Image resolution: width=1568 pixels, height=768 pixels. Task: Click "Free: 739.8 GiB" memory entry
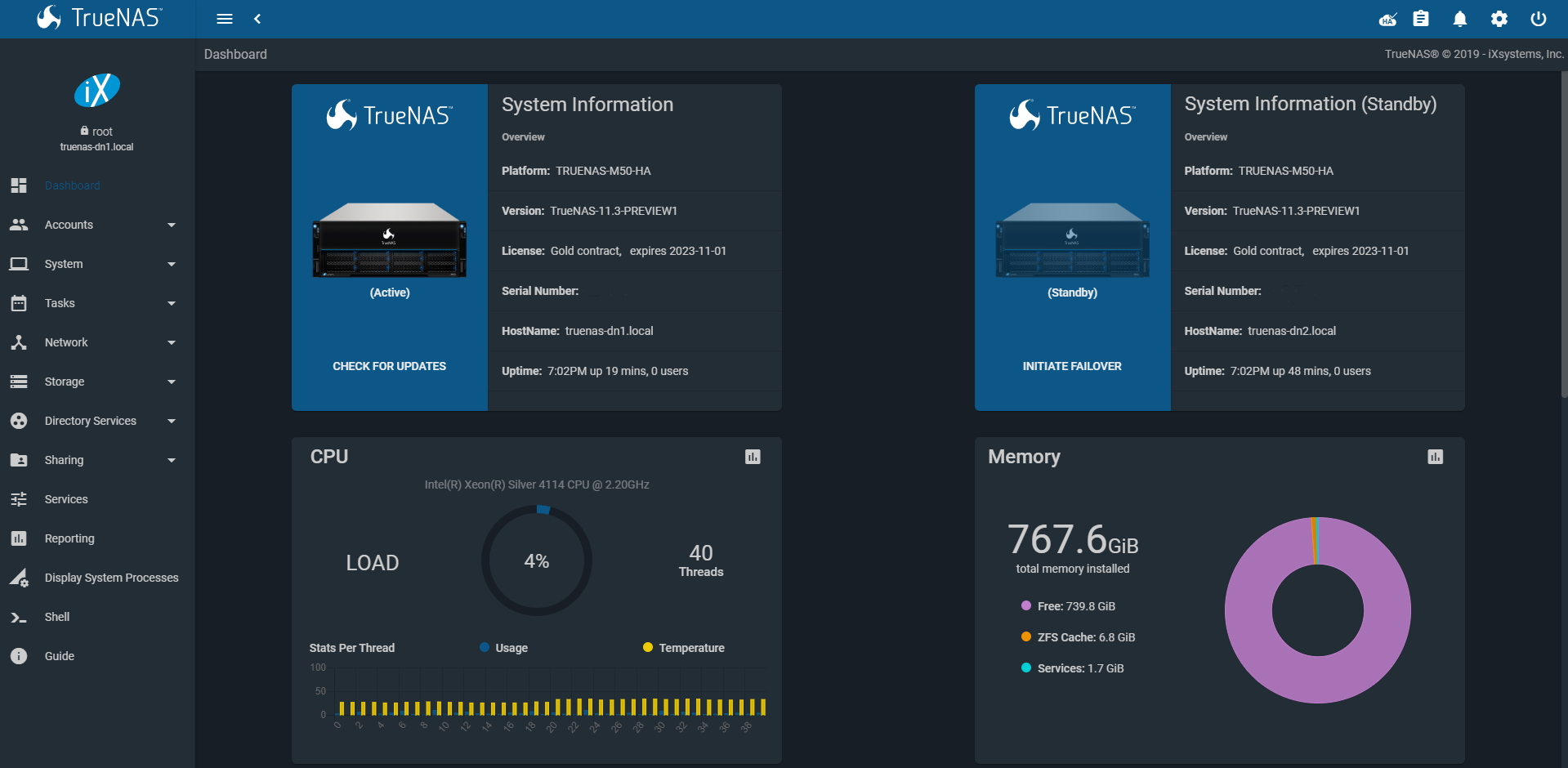[x=1076, y=606]
